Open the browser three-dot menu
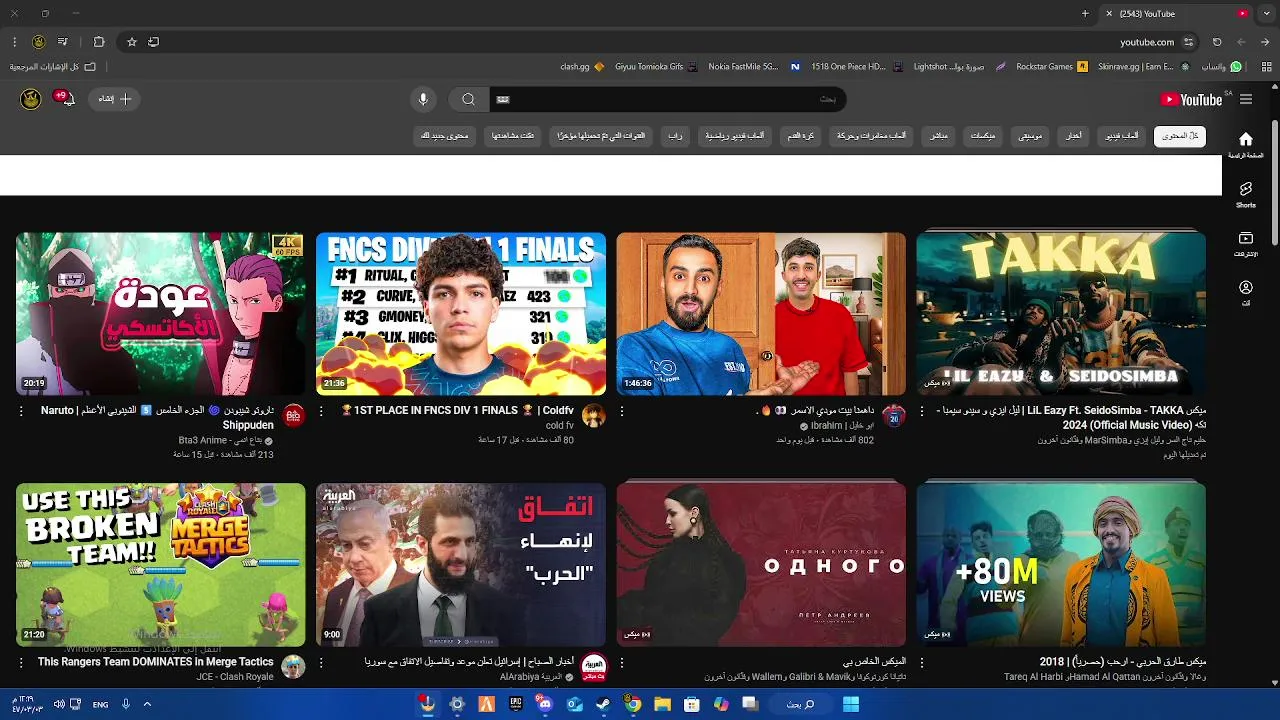1280x720 pixels. [x=14, y=42]
